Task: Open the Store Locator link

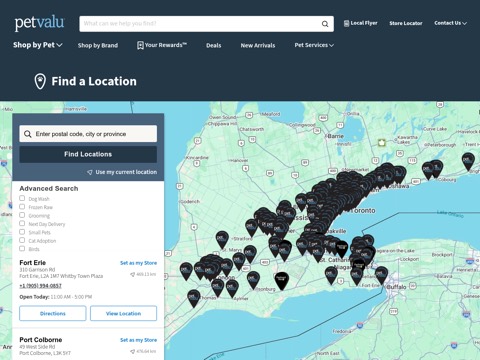Action: point(406,23)
